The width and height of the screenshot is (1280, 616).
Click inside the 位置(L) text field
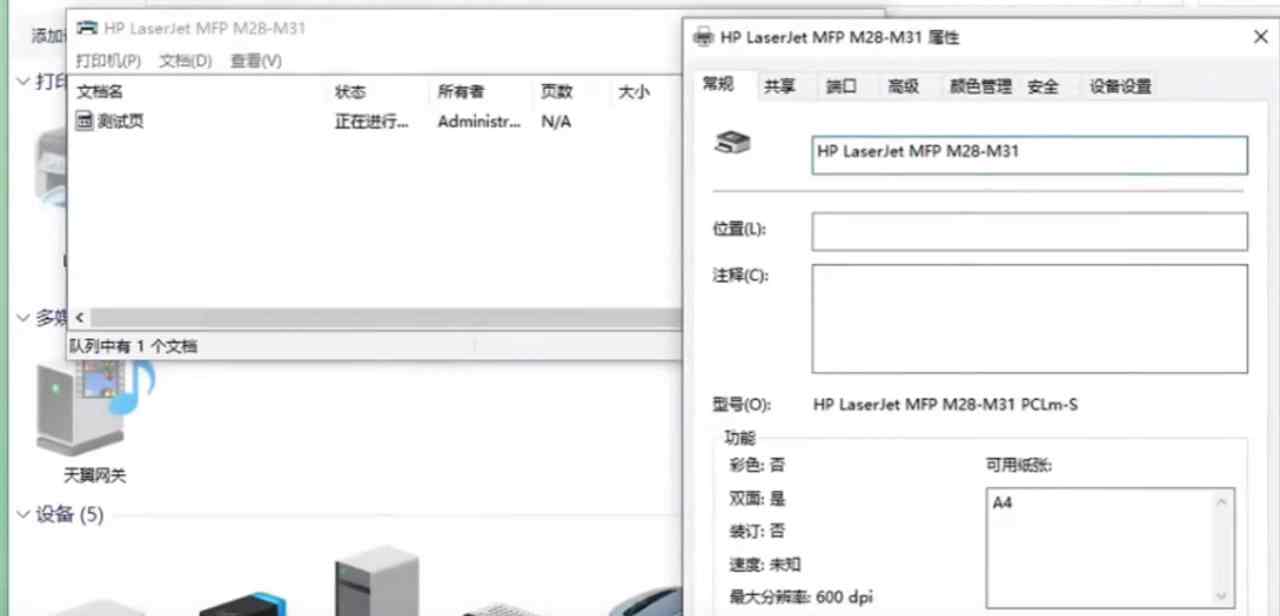click(1028, 231)
